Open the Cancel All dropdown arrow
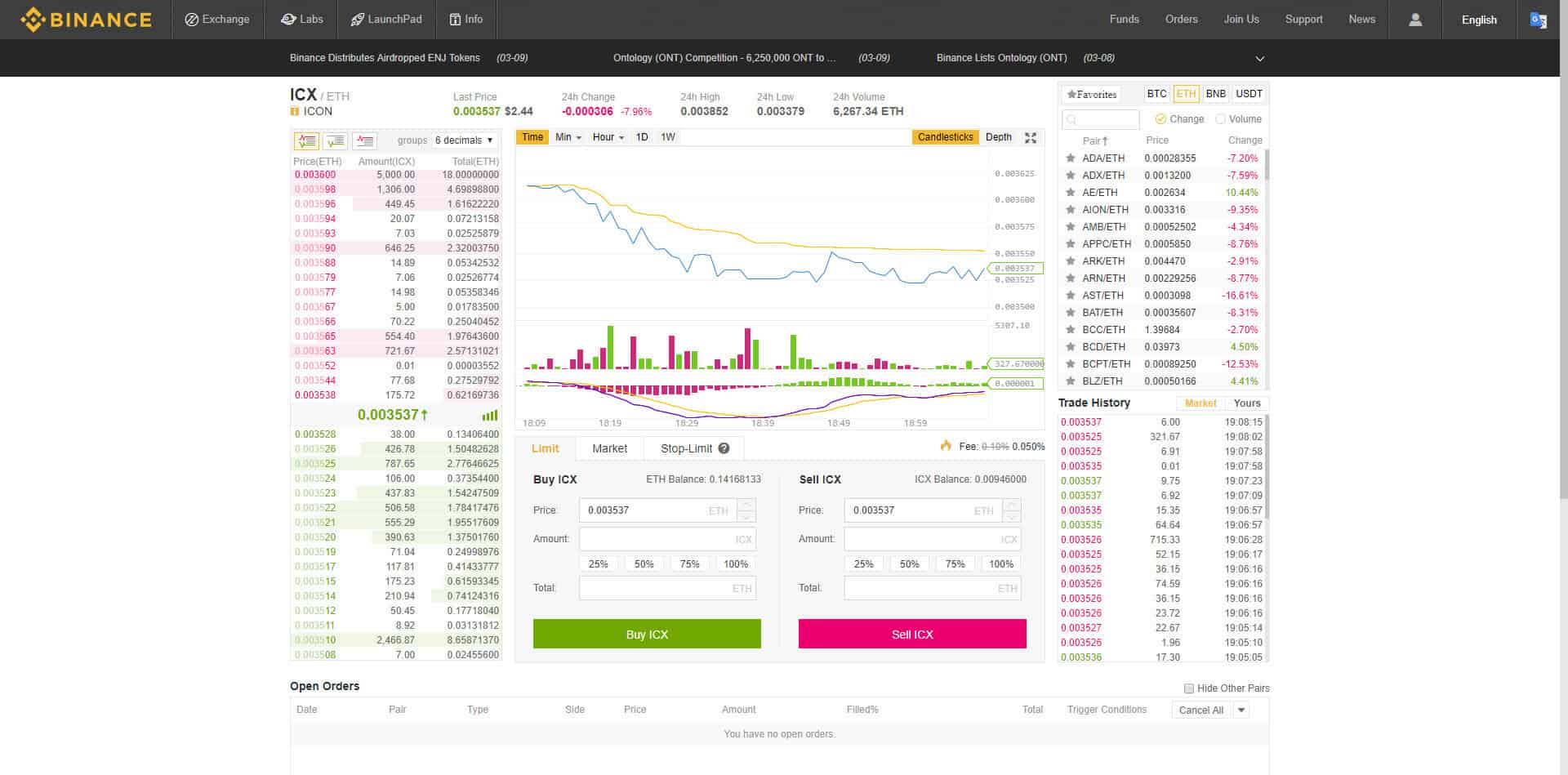The width and height of the screenshot is (1568, 775). [x=1241, y=710]
